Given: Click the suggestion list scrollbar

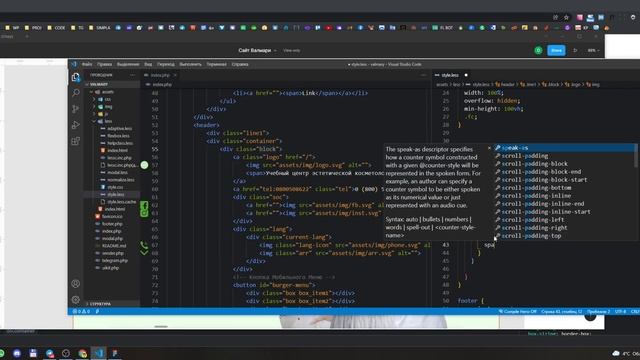Looking at the screenshot, I should pyautogui.click(x=636, y=156).
